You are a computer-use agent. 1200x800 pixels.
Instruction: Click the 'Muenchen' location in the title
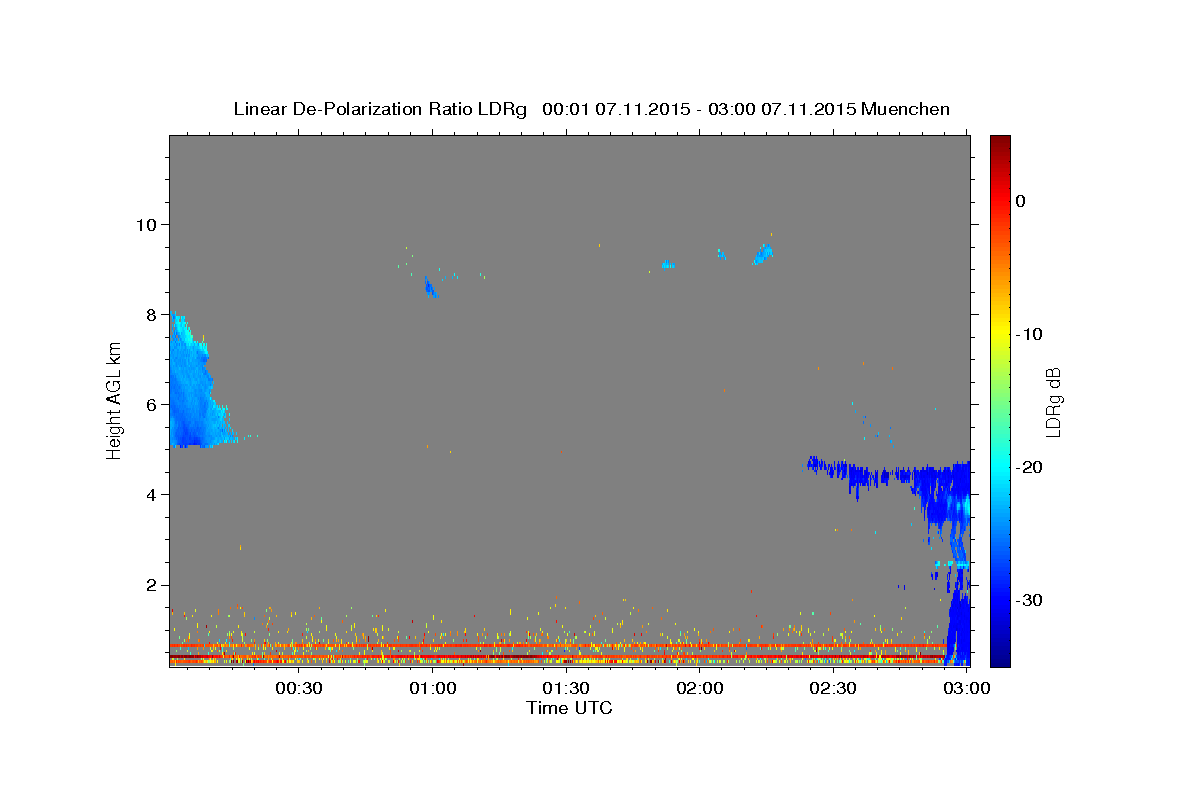905,108
